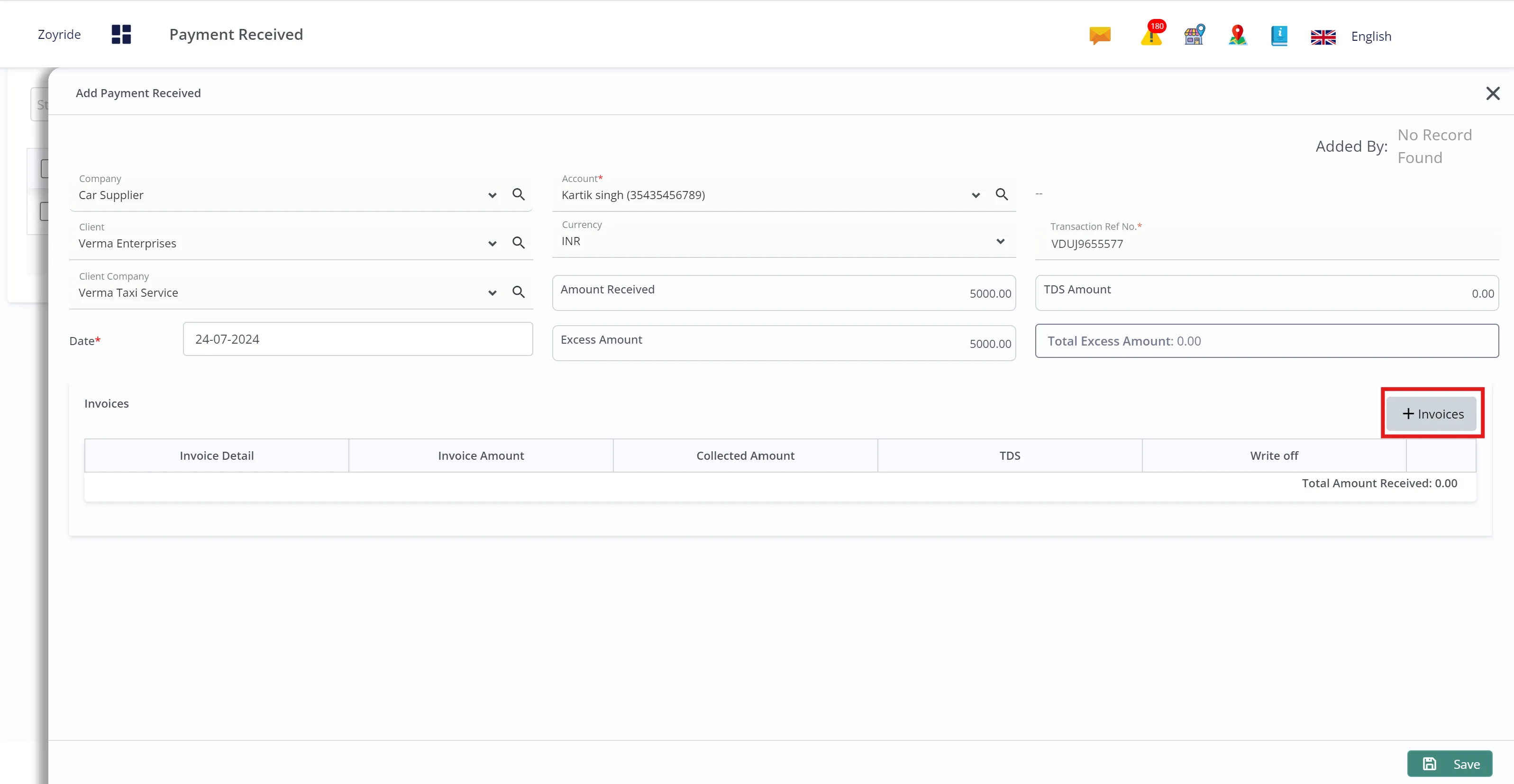Edit the Excess Amount field
The image size is (1514, 784).
coord(784,343)
